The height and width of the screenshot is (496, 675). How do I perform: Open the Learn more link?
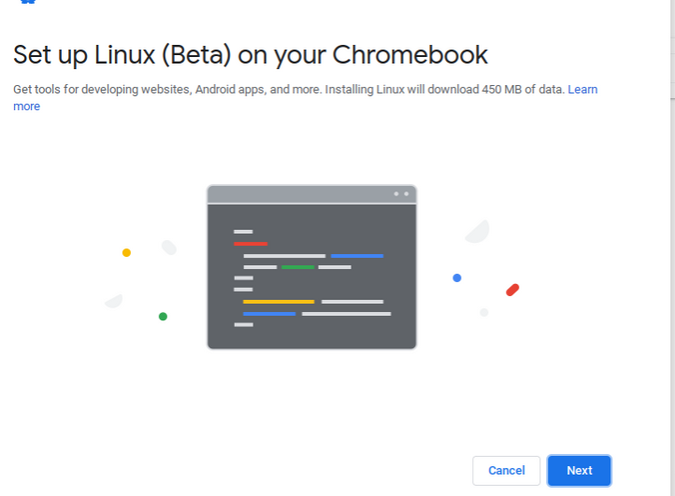582,90
